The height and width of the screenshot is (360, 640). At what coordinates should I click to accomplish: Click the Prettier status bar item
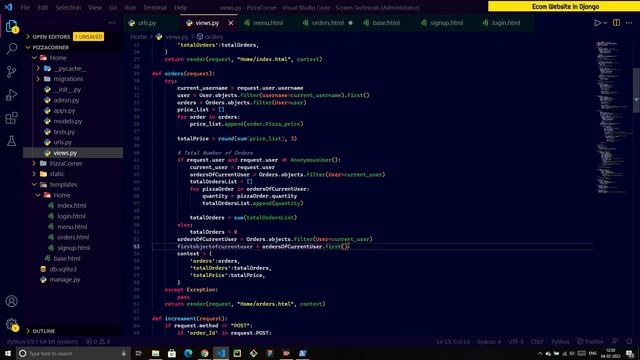(590, 342)
